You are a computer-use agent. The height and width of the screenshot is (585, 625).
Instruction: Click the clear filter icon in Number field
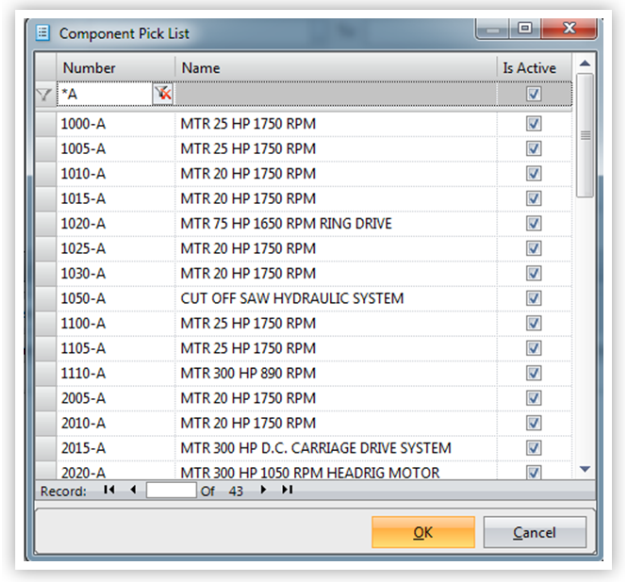click(x=162, y=94)
